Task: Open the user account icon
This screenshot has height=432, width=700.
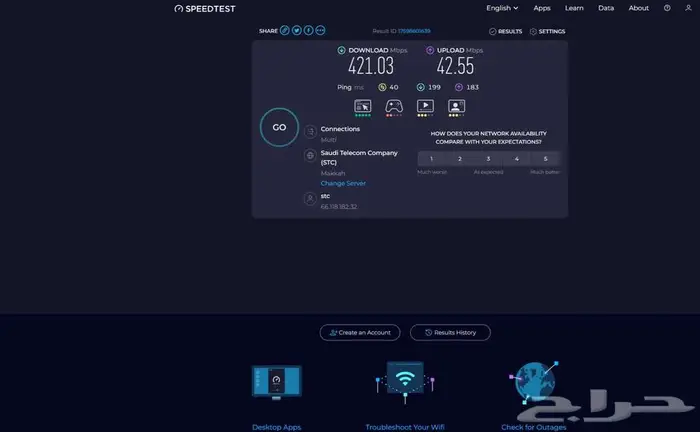Action: (x=689, y=8)
